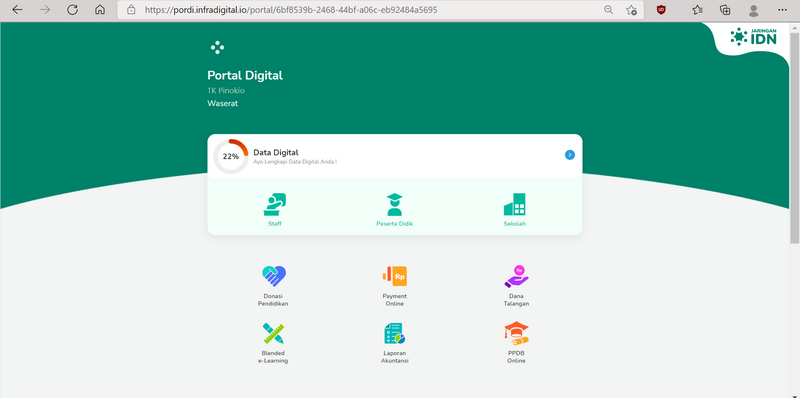Open Blended e-Learning pencil-ruler icon
The height and width of the screenshot is (398, 800).
273,333
